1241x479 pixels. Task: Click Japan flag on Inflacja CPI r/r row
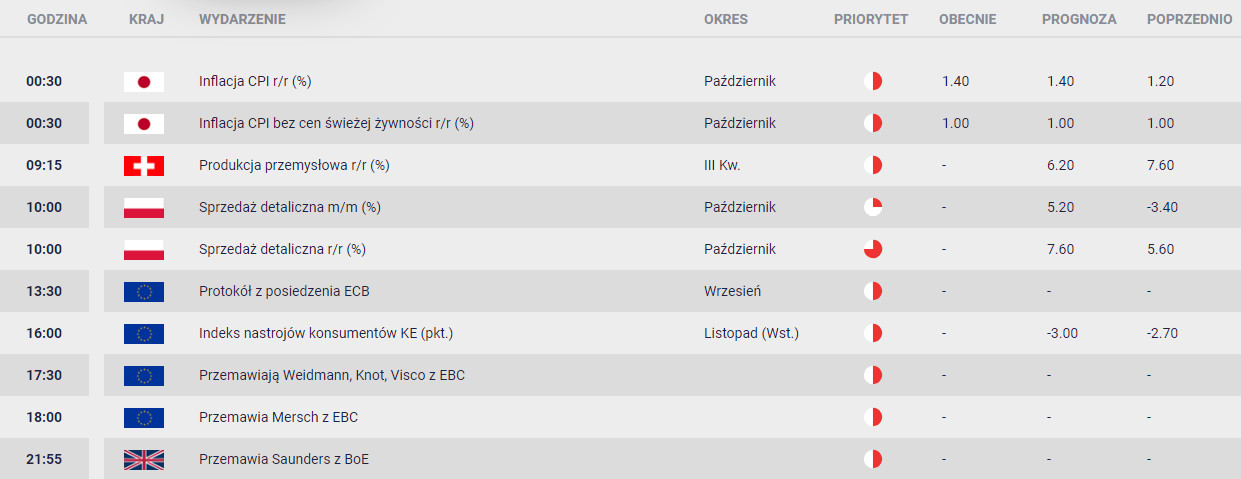coord(143,82)
